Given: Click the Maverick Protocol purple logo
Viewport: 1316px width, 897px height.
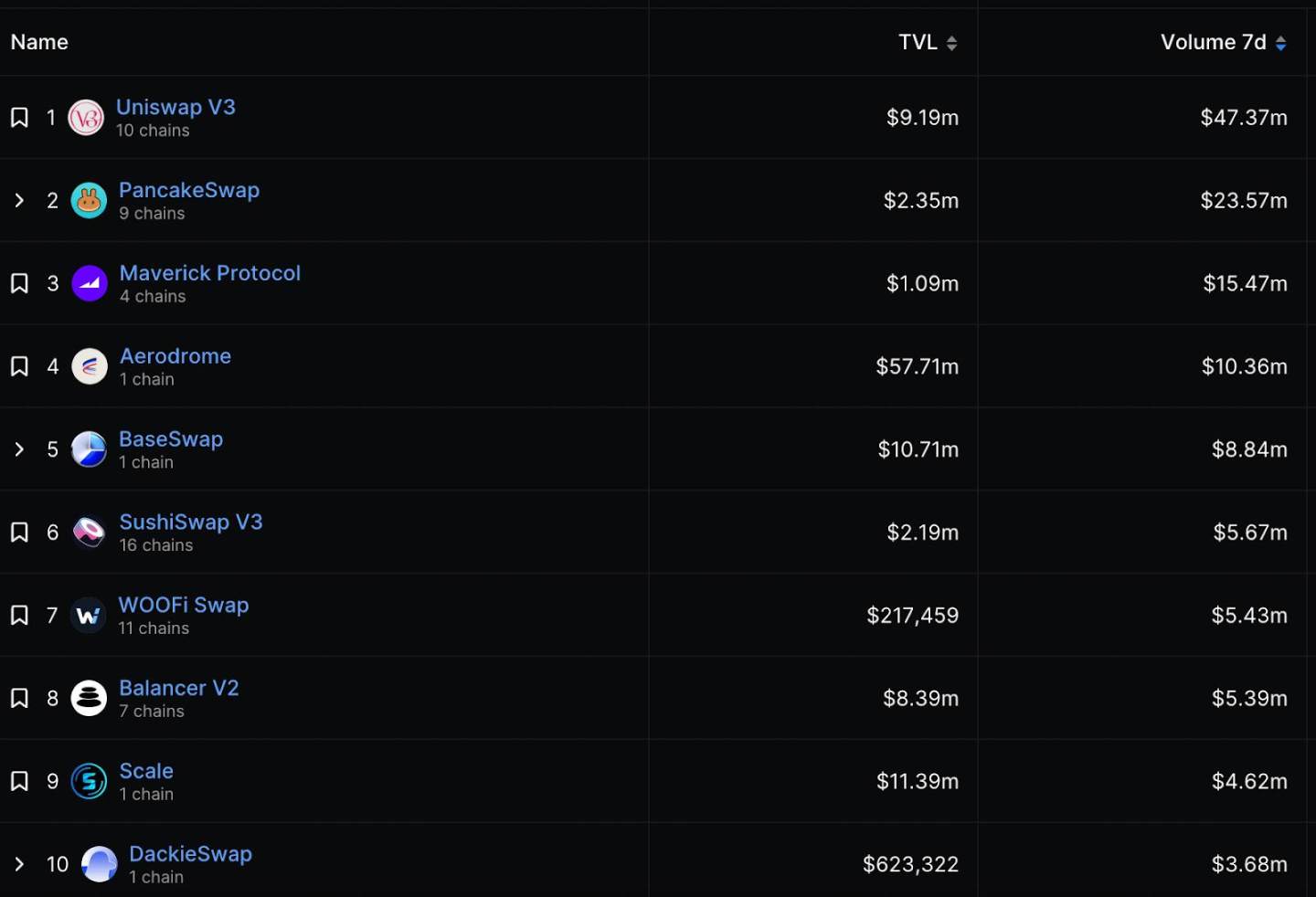Looking at the screenshot, I should click(x=90, y=284).
